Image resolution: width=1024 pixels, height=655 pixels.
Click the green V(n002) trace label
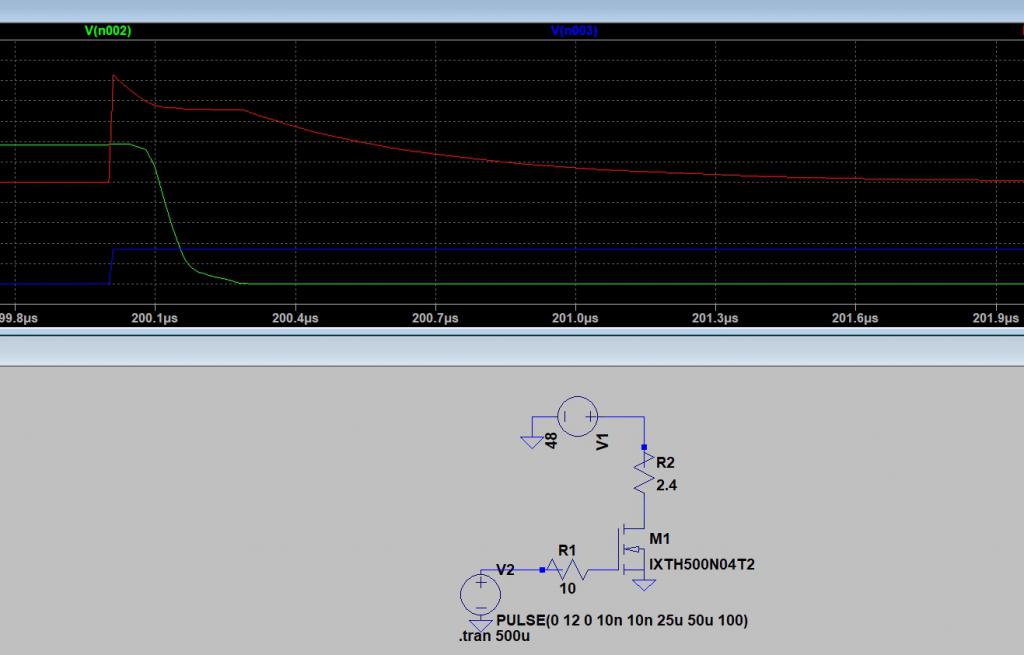pyautogui.click(x=109, y=31)
